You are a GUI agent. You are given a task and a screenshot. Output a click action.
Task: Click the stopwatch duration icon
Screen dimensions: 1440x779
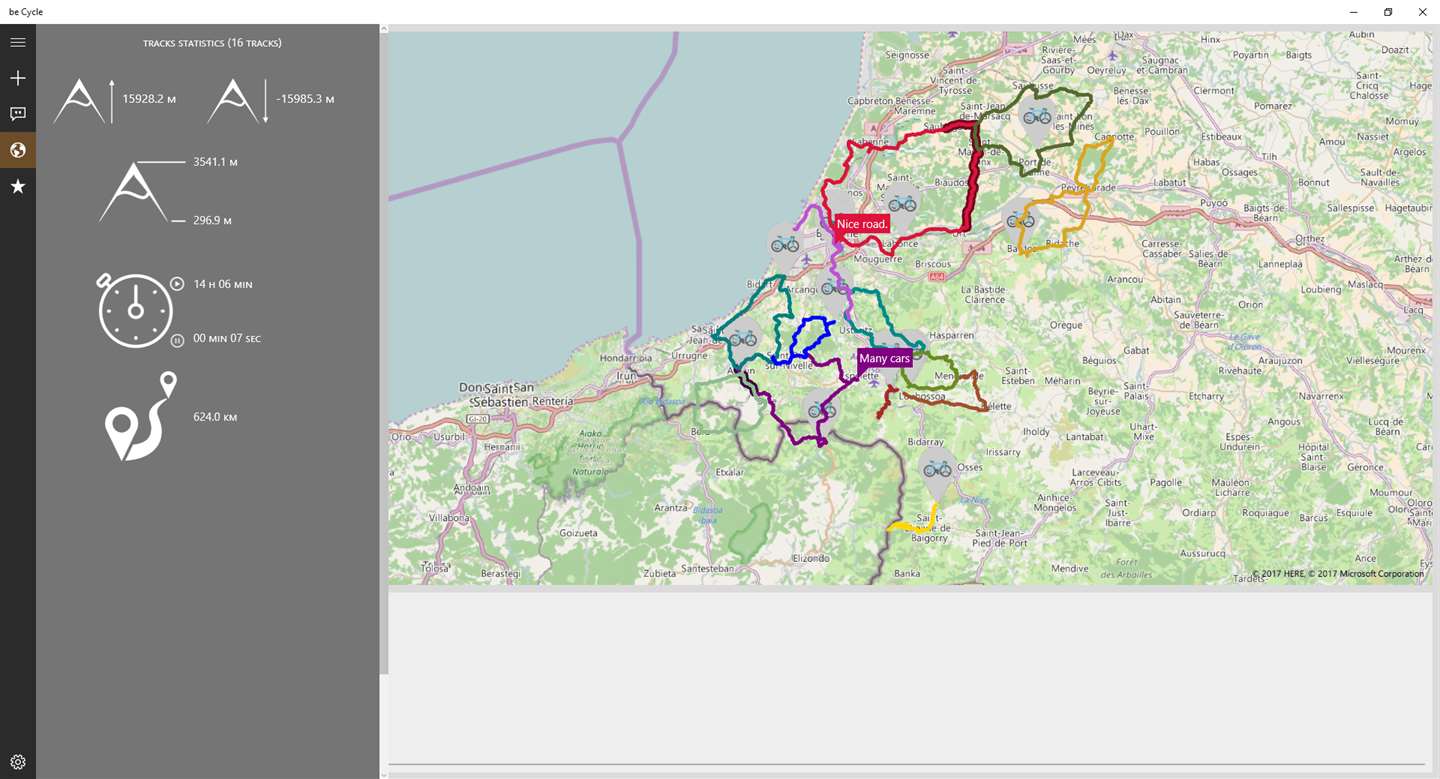pos(135,309)
